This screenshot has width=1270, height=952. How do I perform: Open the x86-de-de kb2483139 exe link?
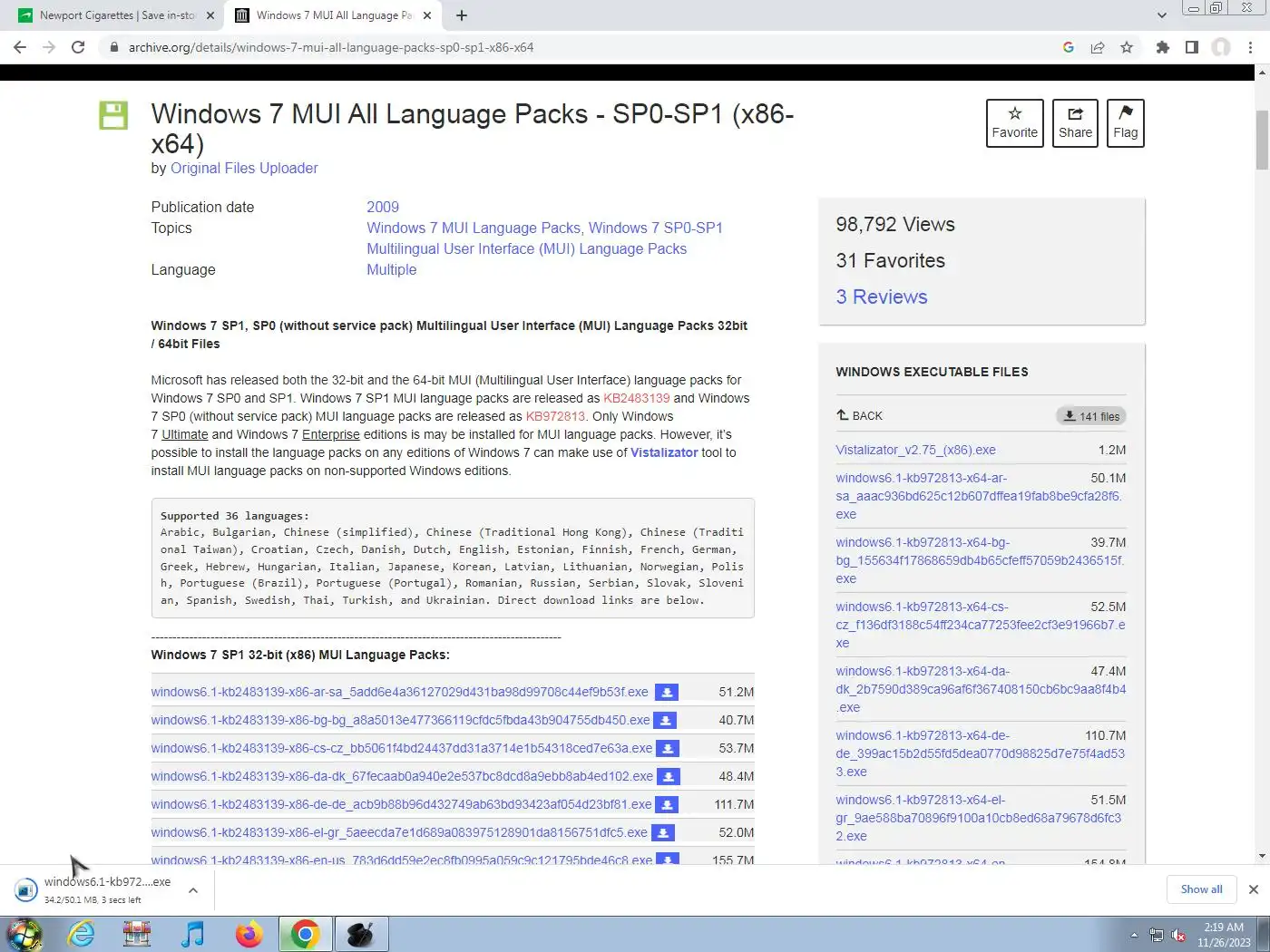coord(401,804)
